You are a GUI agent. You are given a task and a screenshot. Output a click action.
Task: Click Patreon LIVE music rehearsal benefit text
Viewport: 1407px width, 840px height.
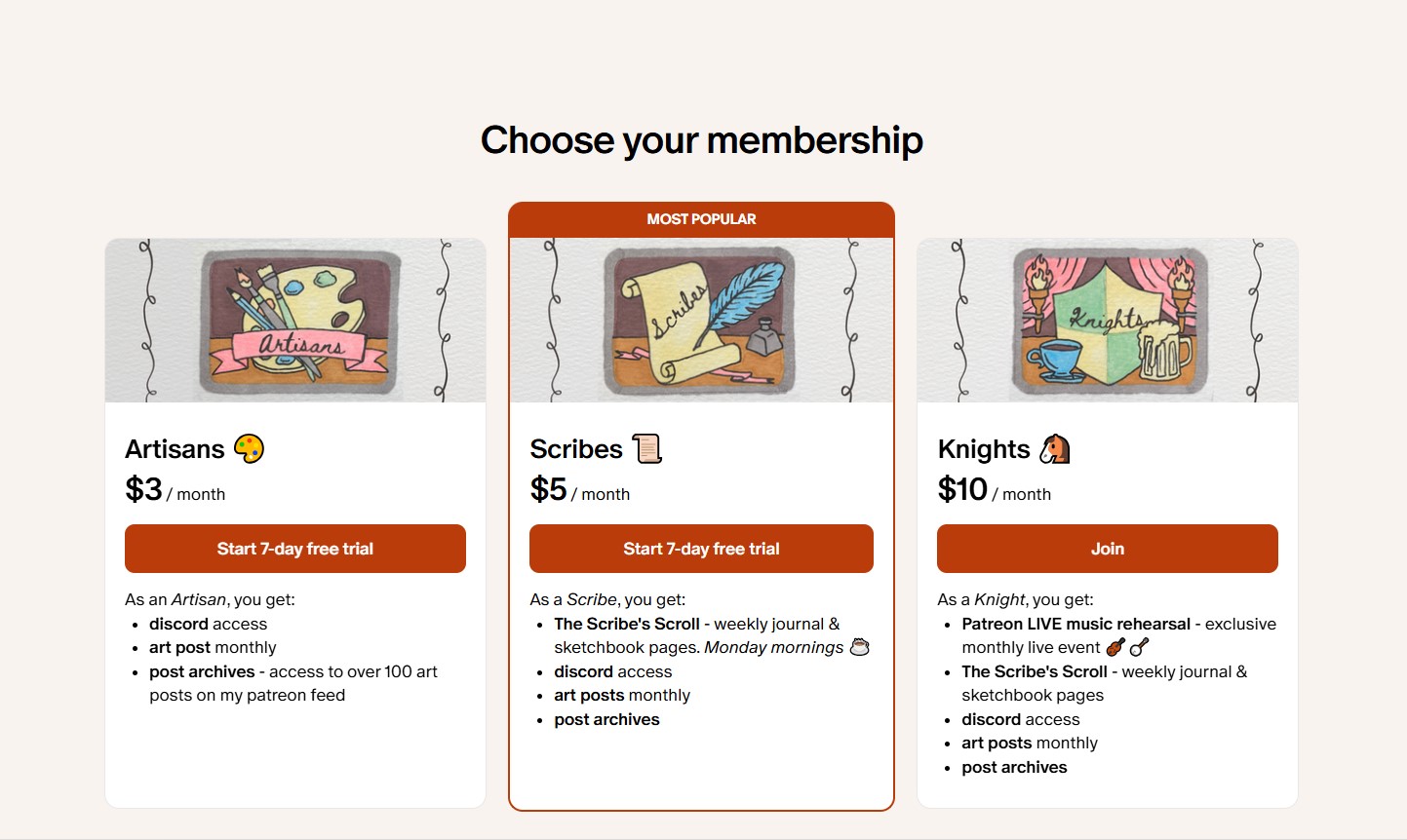1076,624
